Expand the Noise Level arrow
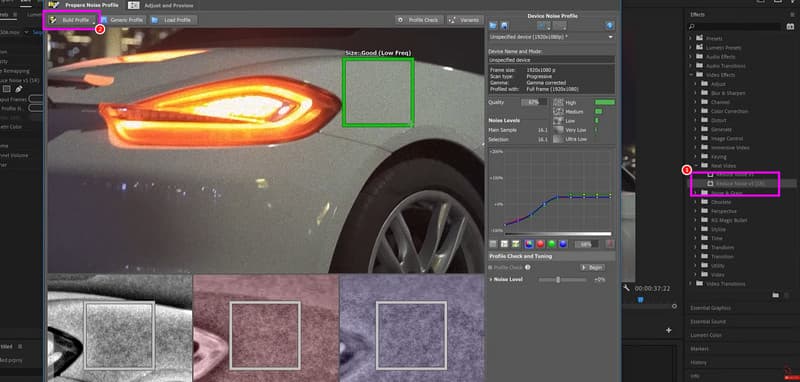Image resolution: width=800 pixels, height=382 pixels. 491,279
